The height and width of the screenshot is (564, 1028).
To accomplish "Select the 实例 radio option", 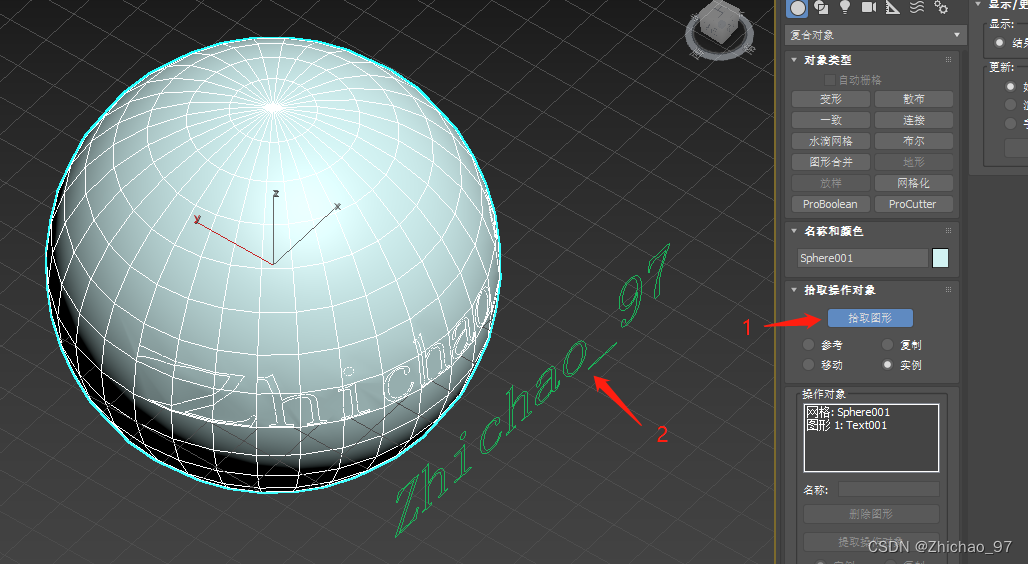I will tap(888, 365).
